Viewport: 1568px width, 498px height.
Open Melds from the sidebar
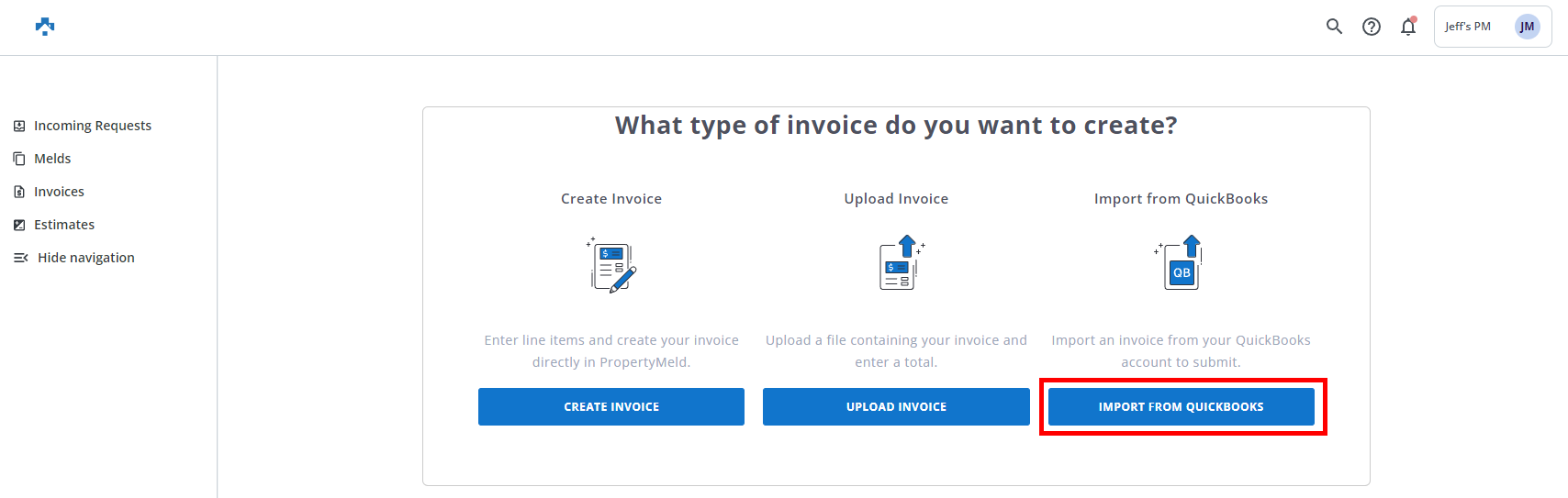click(52, 159)
